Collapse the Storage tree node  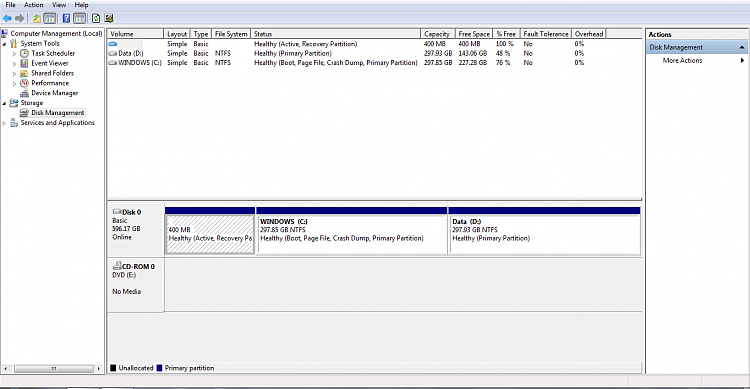(4, 103)
